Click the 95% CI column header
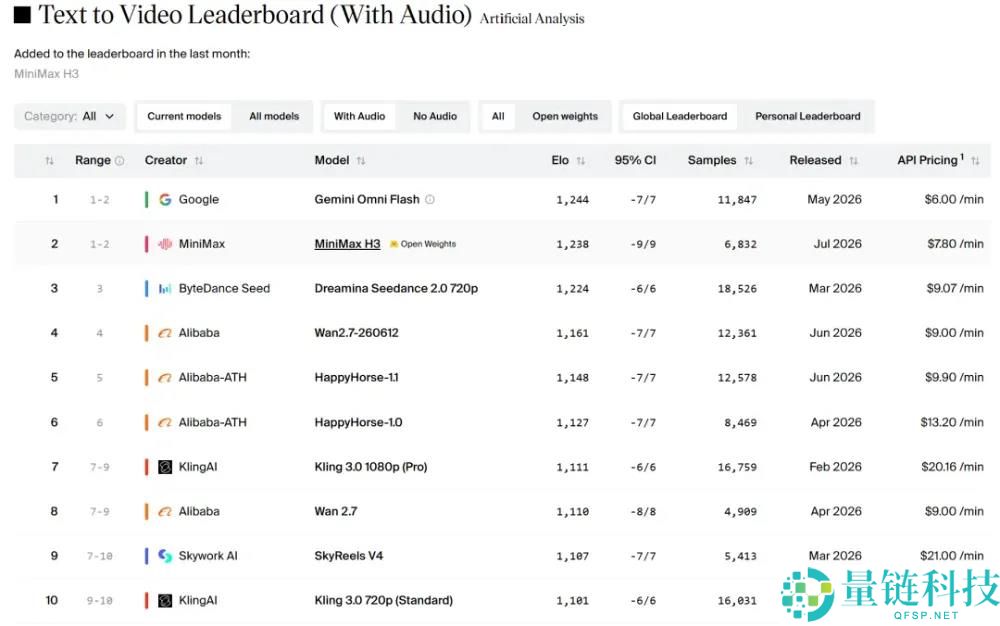 point(635,161)
